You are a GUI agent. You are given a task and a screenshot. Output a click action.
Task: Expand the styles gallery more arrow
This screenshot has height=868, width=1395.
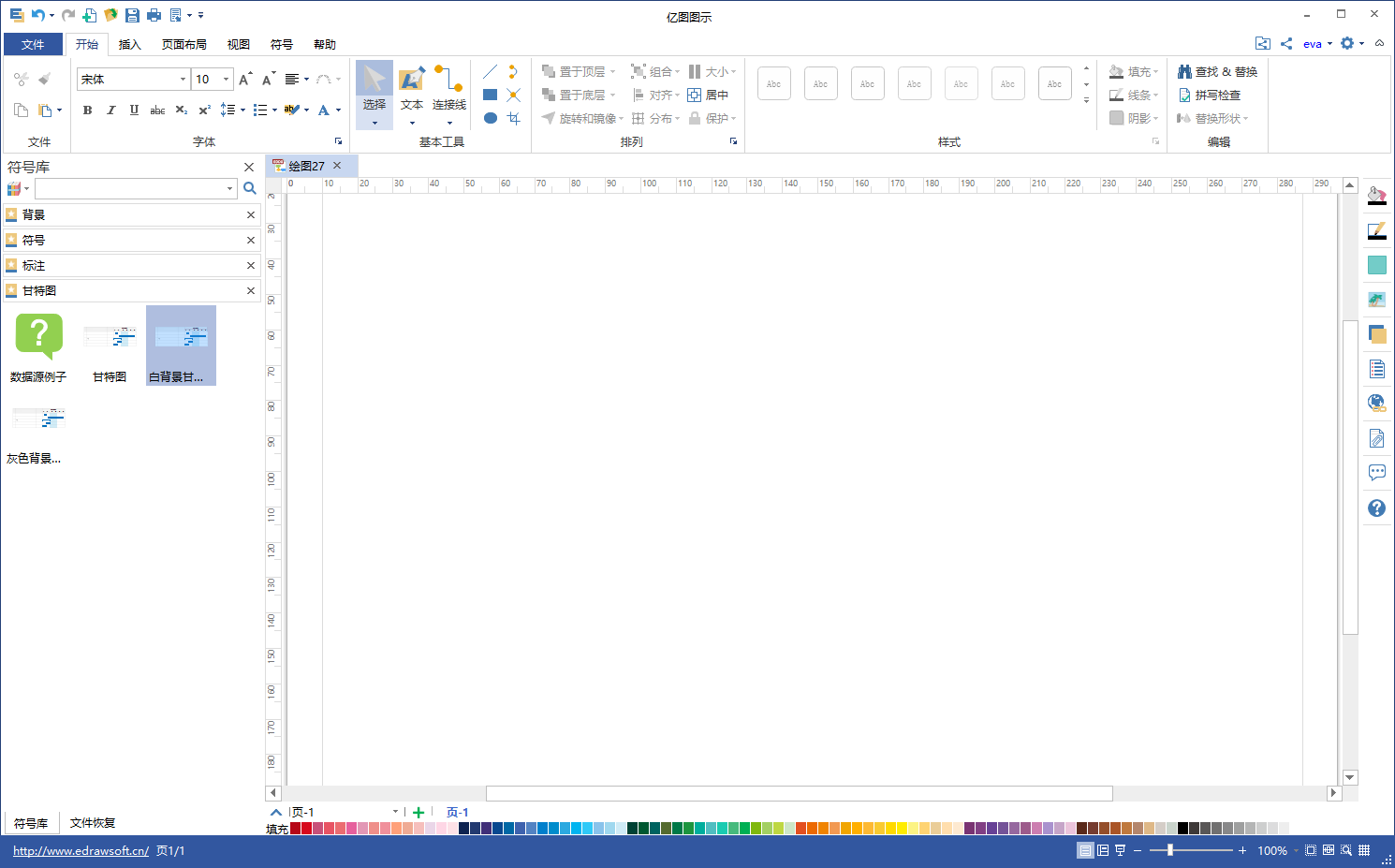(1086, 100)
